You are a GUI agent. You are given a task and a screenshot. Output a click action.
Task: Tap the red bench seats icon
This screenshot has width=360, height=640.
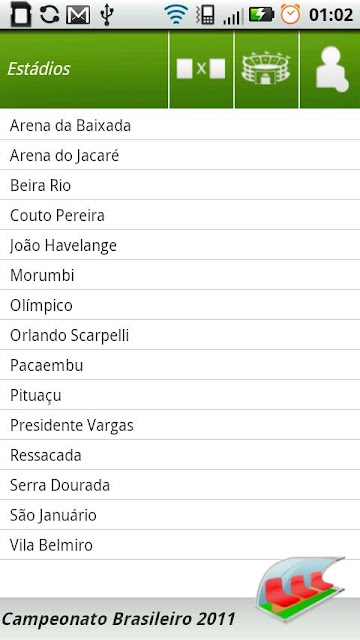coord(300,589)
